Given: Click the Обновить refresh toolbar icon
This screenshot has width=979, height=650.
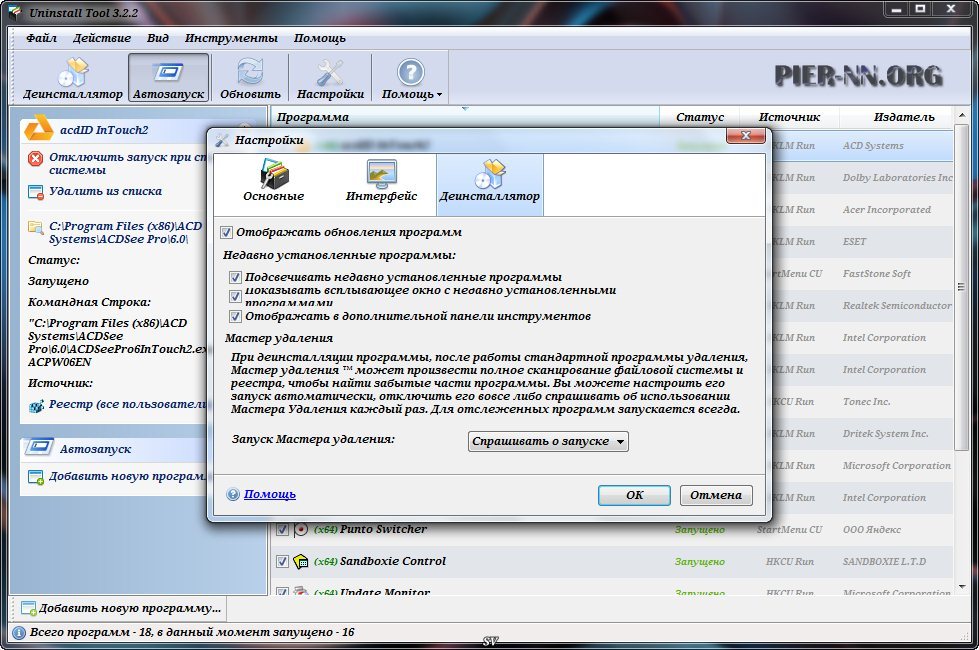Looking at the screenshot, I should pos(250,78).
